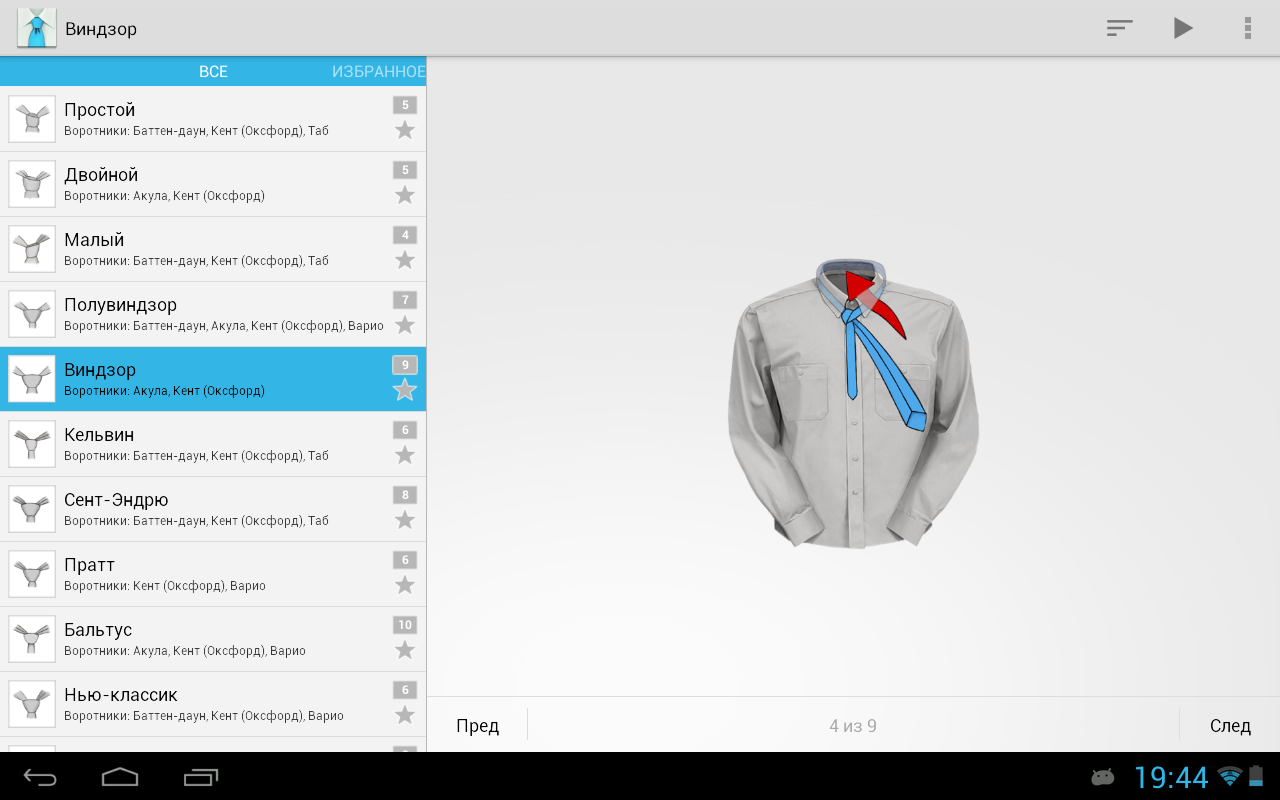The image size is (1280, 800).
Task: Tap the Android back navigation button
Action: pos(41,777)
